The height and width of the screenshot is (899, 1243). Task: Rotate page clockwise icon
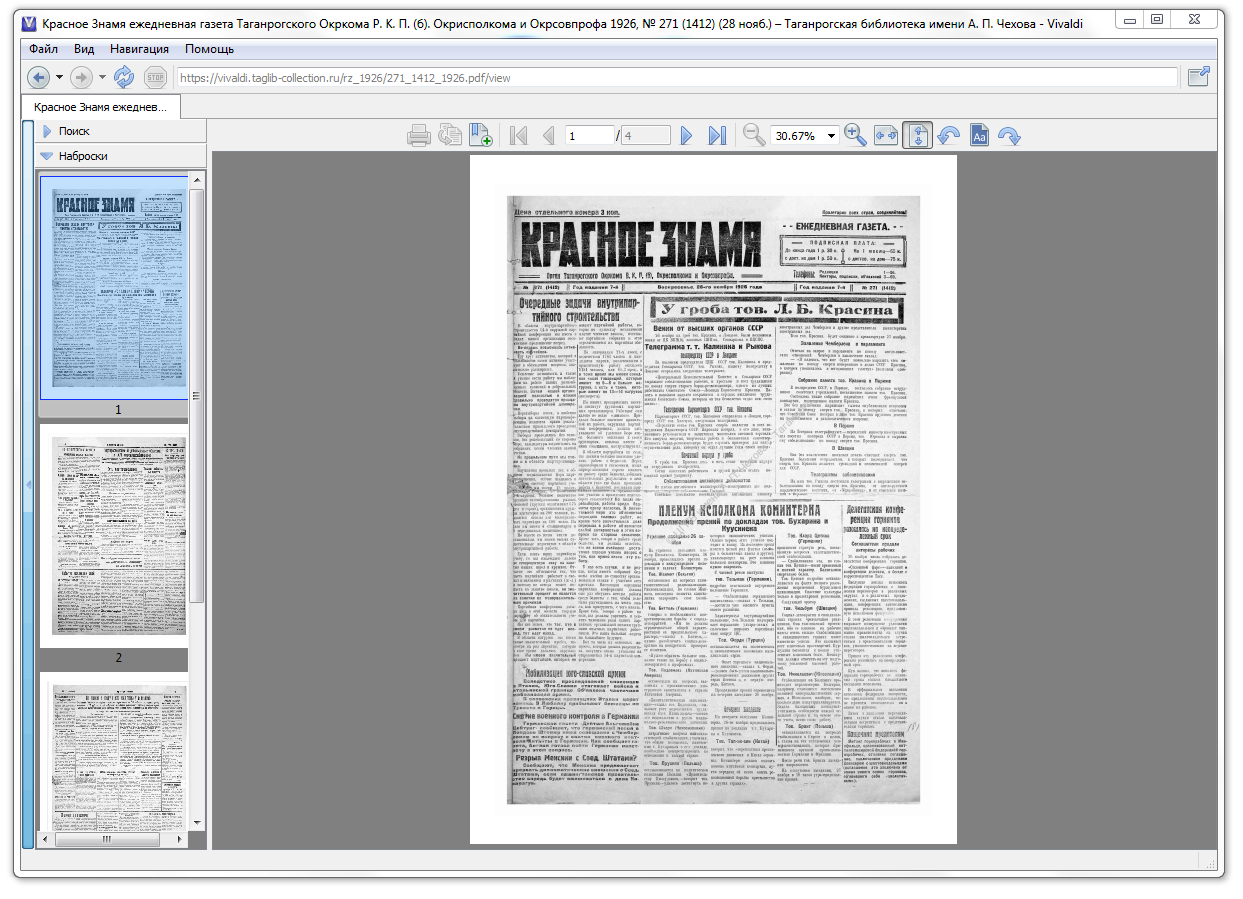1010,135
